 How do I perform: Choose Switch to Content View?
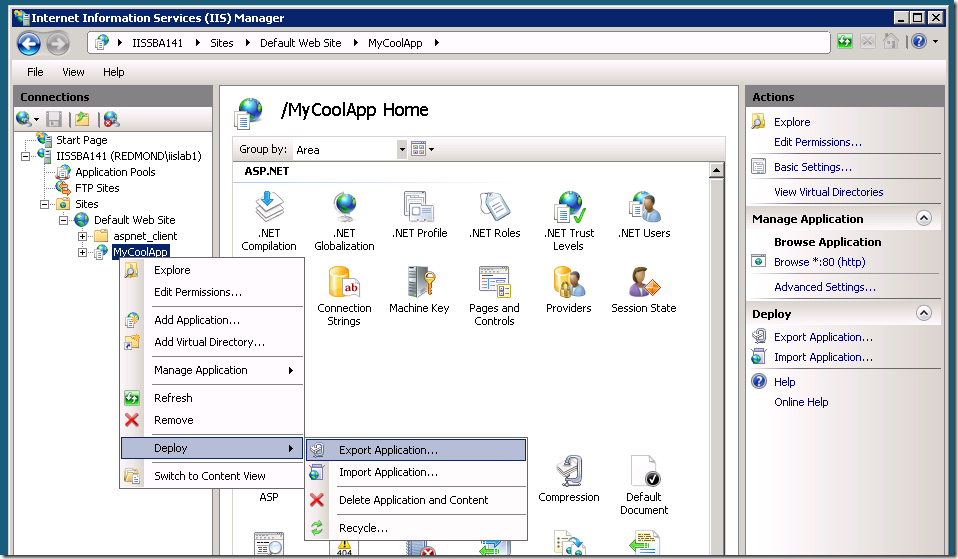click(x=212, y=476)
